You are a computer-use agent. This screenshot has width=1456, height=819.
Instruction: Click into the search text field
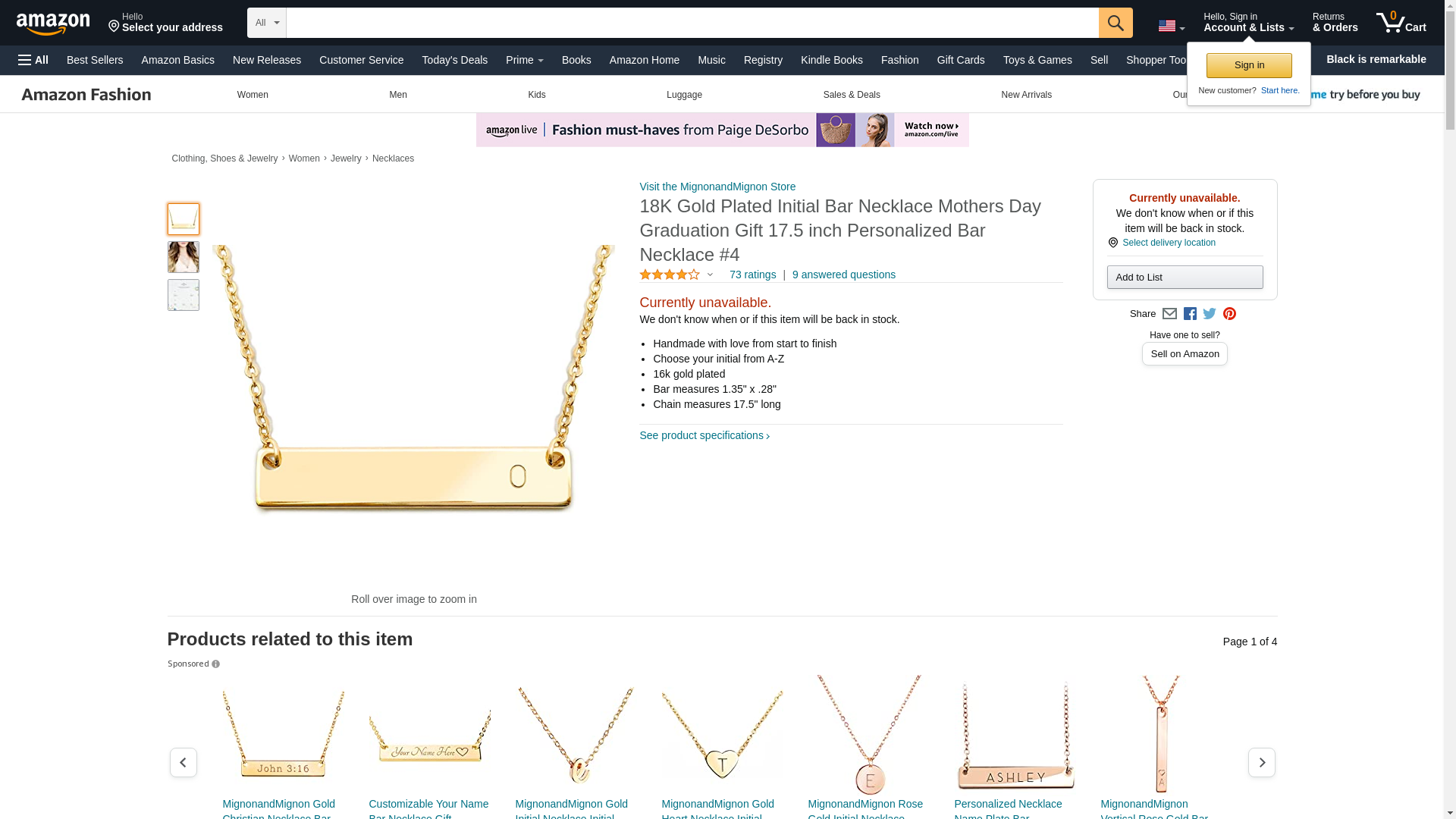(692, 23)
